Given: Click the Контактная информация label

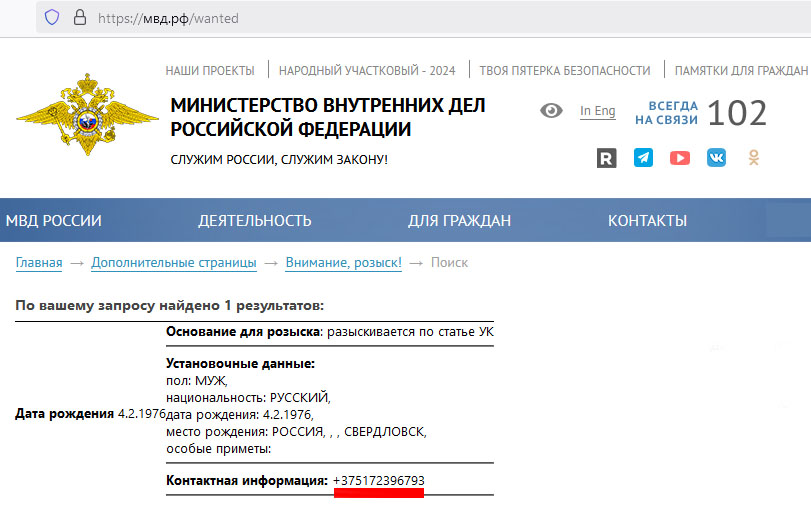Looking at the screenshot, I should point(247,481).
